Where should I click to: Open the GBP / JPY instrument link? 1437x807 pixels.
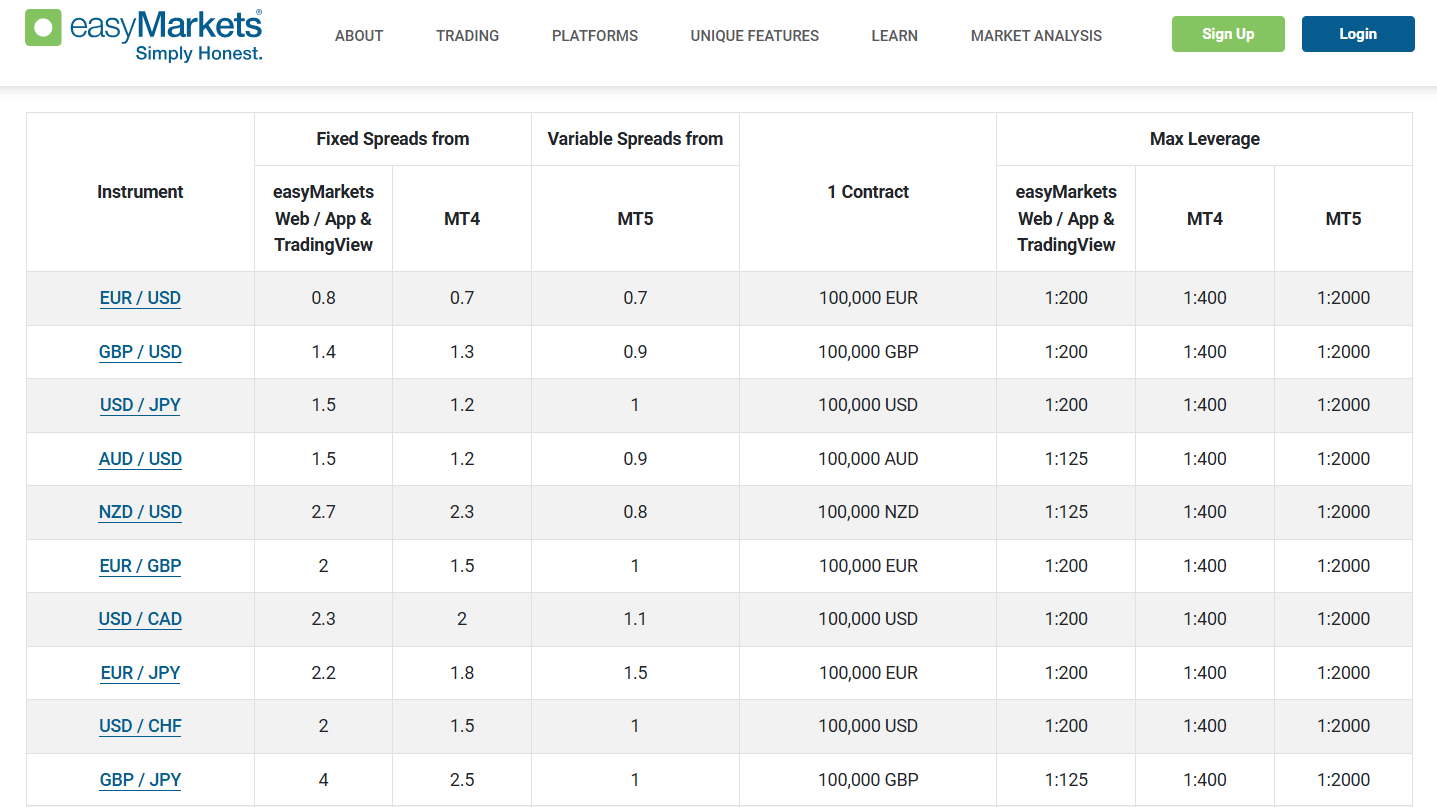[140, 780]
